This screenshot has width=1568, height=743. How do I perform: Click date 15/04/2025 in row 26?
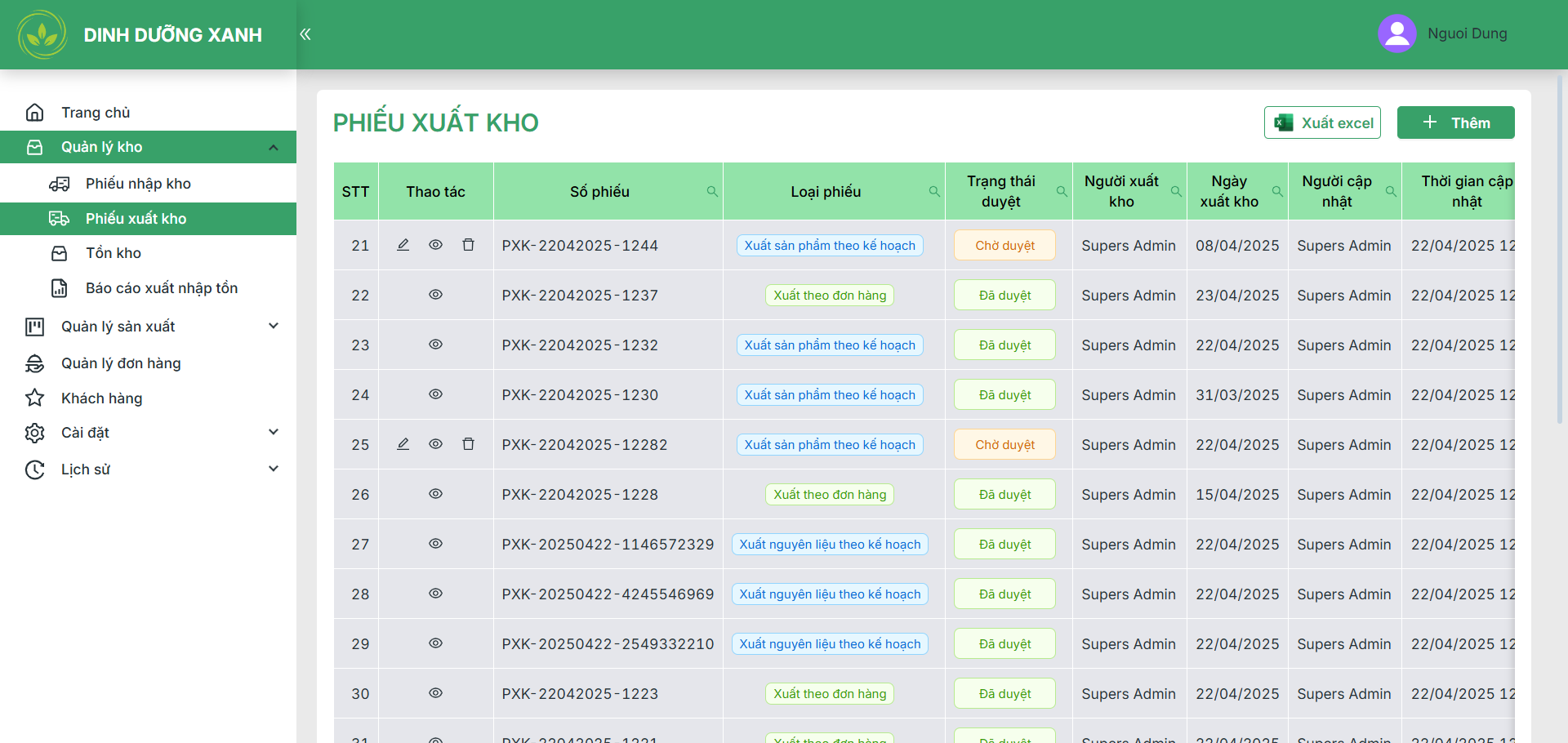1237,495
